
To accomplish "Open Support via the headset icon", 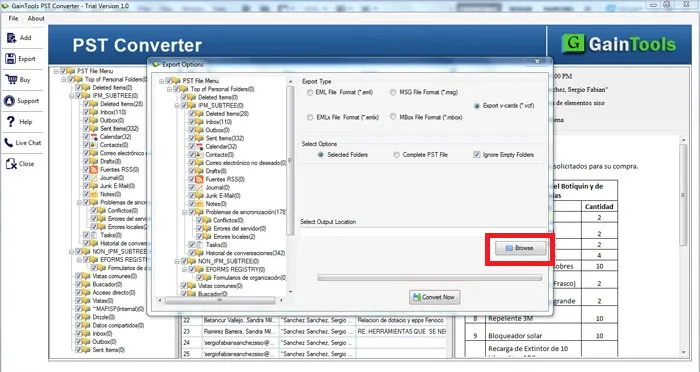I will click(9, 101).
